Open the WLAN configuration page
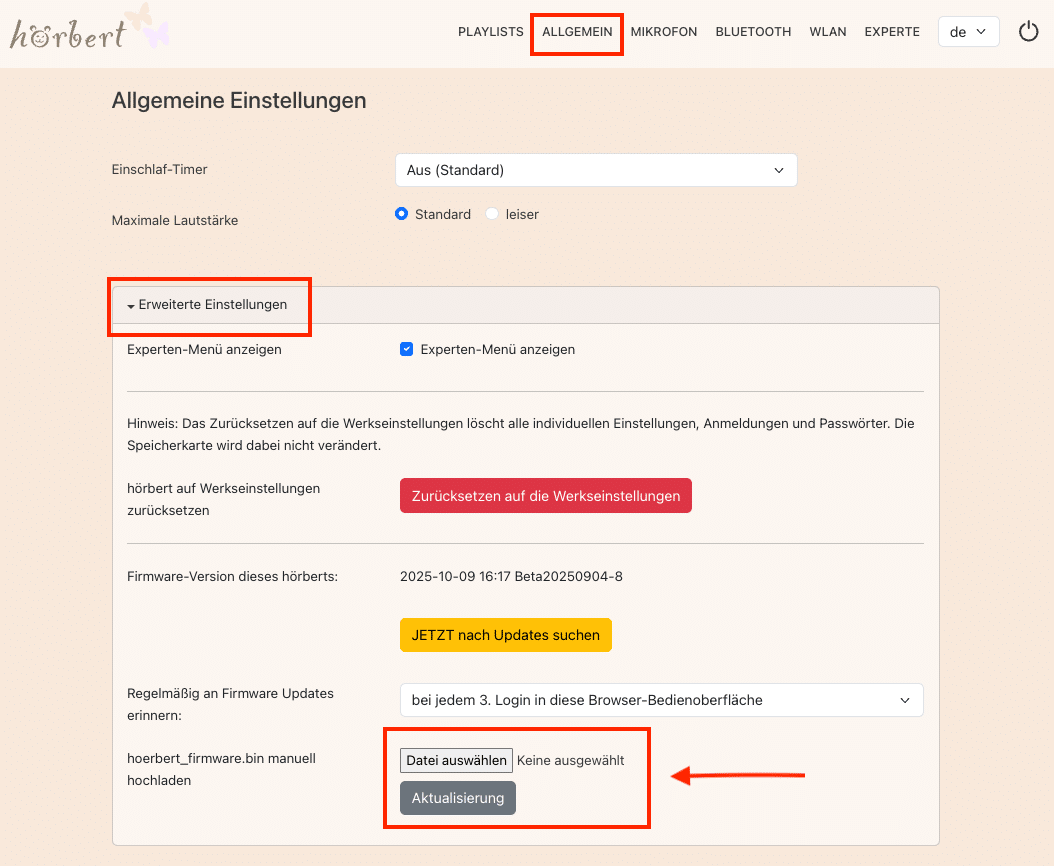 click(x=828, y=31)
